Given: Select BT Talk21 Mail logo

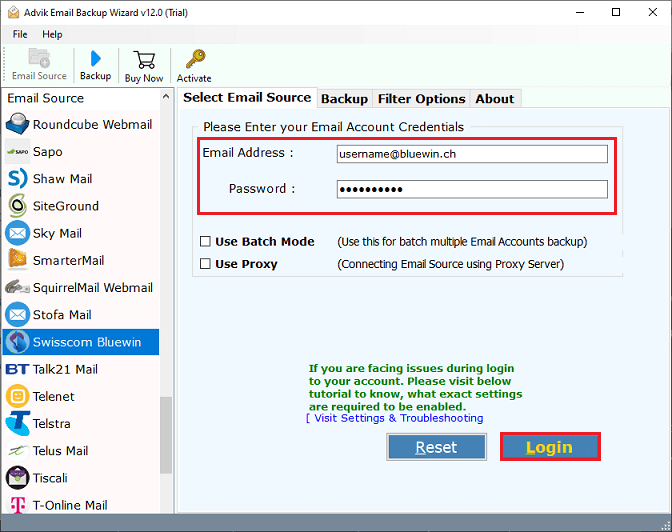Looking at the screenshot, I should tap(18, 369).
